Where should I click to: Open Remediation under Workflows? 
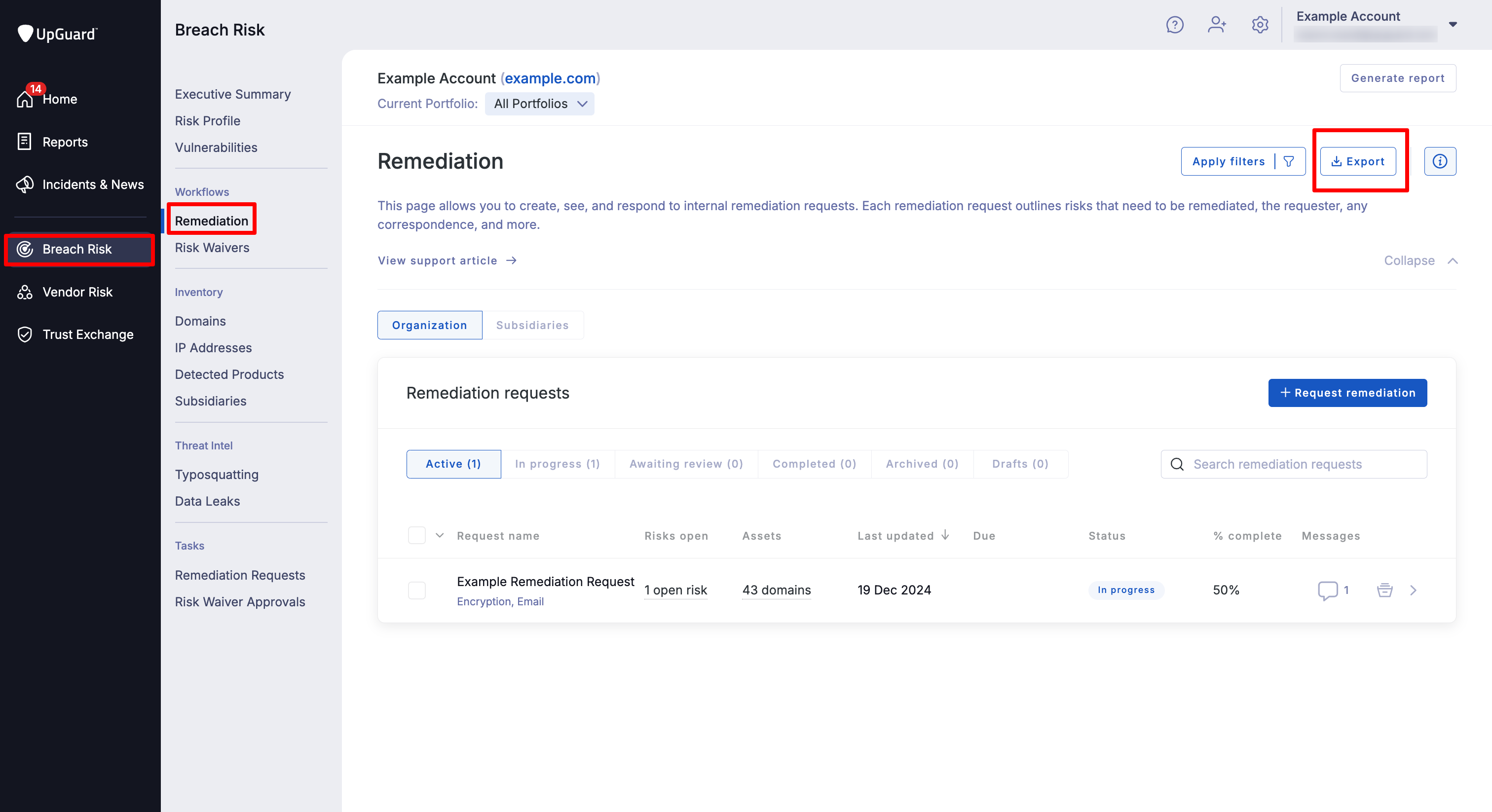coord(211,221)
